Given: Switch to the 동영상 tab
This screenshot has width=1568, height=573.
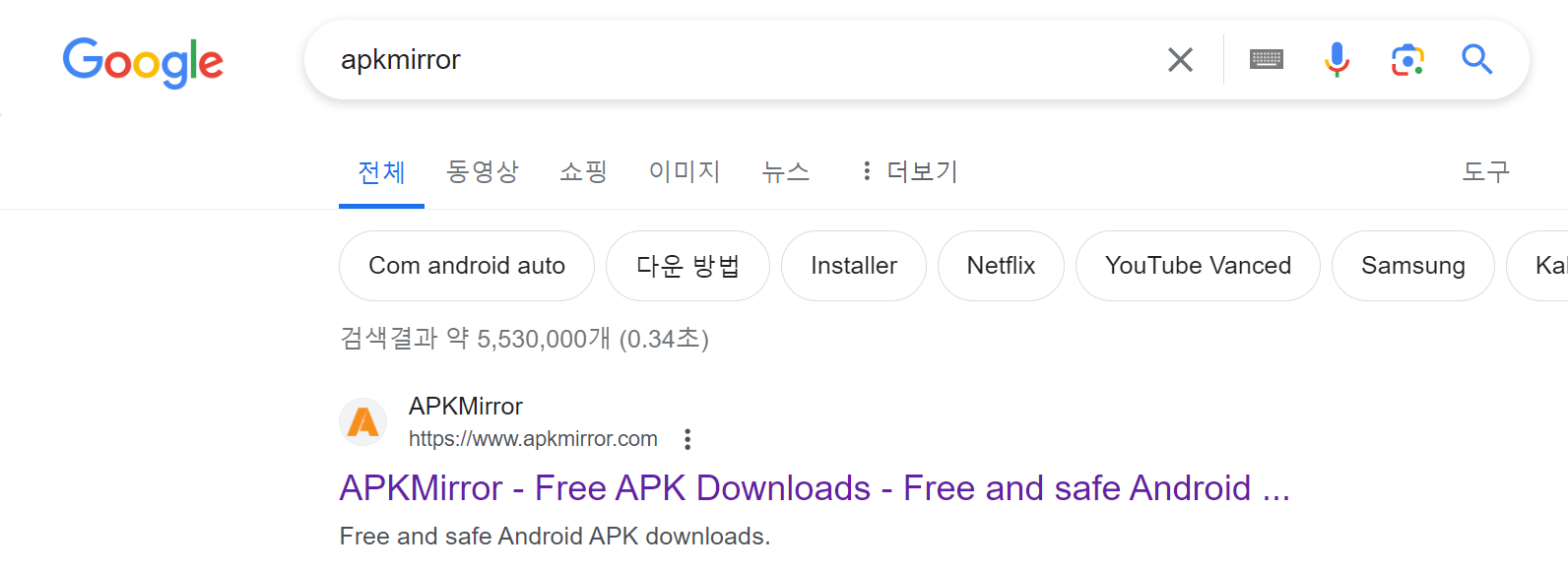Looking at the screenshot, I should [483, 171].
